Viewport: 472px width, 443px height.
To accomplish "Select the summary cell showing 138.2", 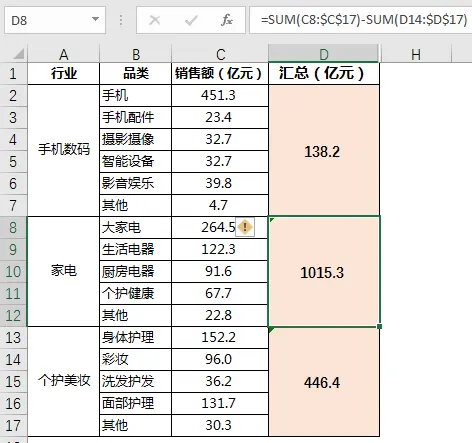I will 324,151.
